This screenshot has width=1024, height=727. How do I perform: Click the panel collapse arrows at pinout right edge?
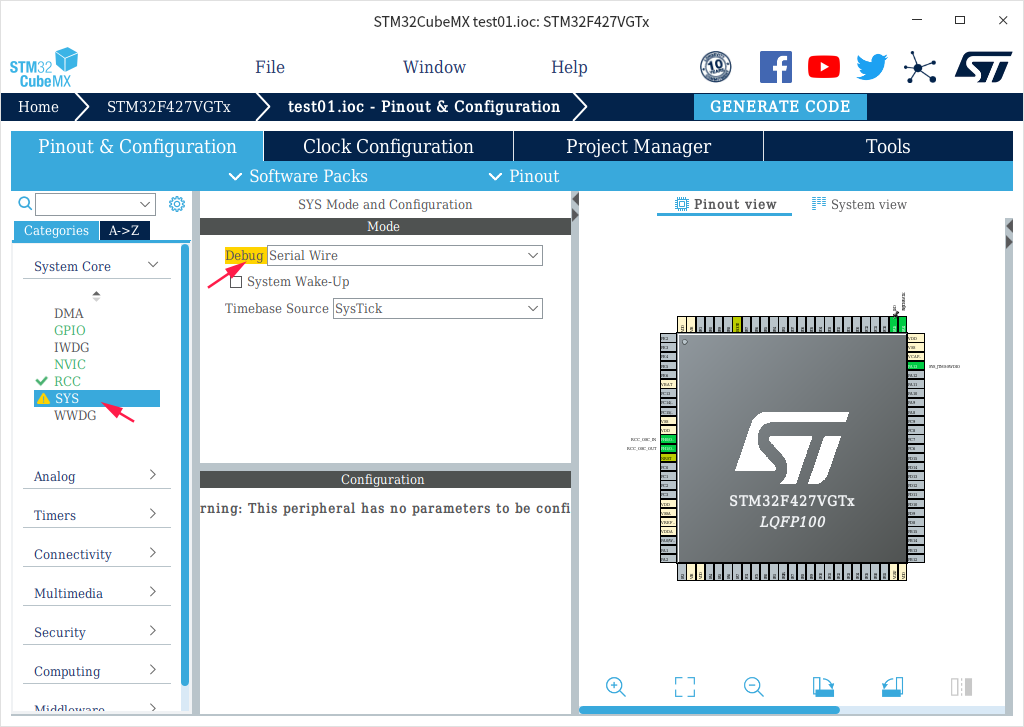click(1009, 234)
